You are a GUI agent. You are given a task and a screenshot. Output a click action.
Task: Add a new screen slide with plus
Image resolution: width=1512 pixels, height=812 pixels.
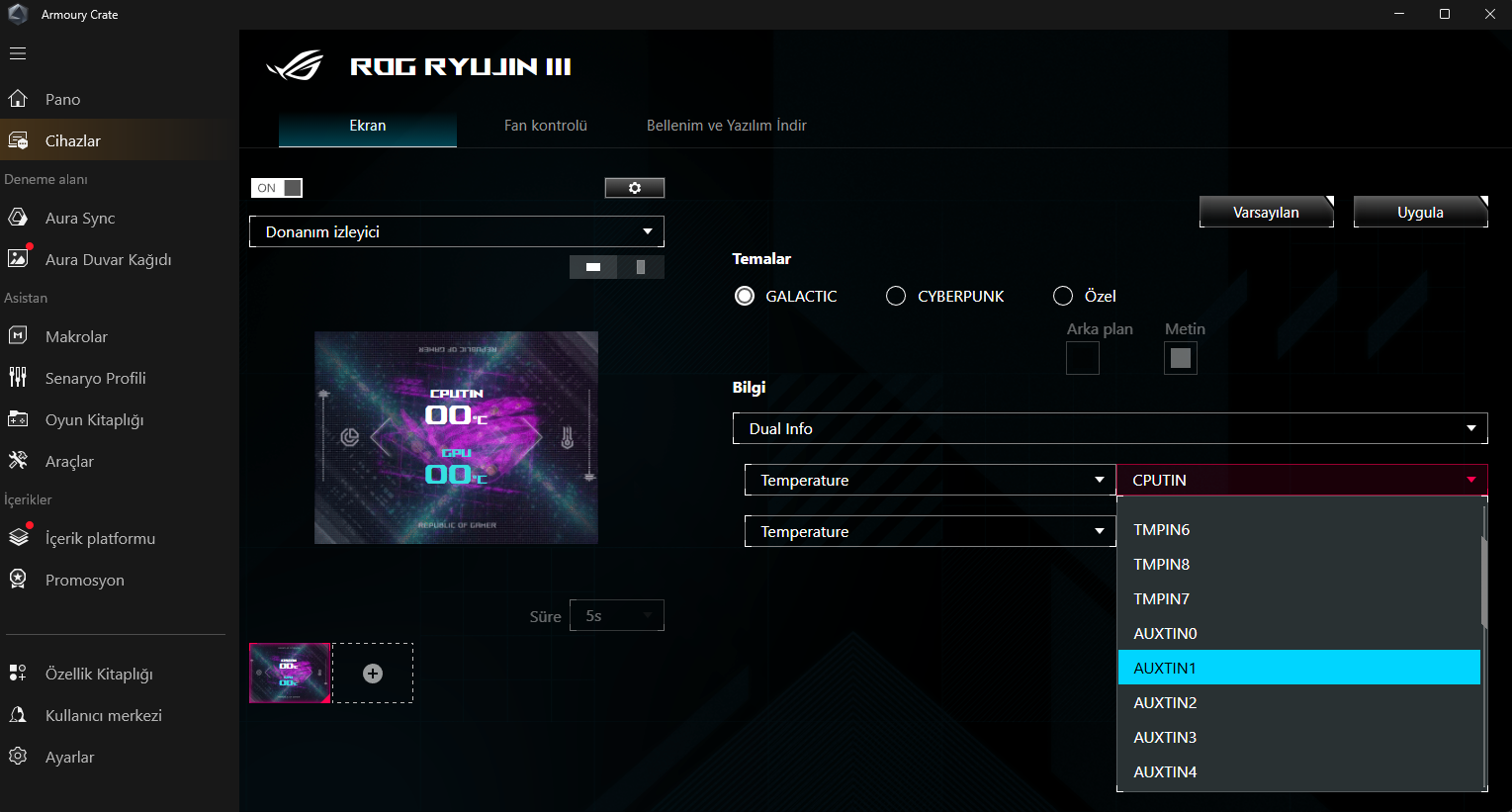point(373,674)
